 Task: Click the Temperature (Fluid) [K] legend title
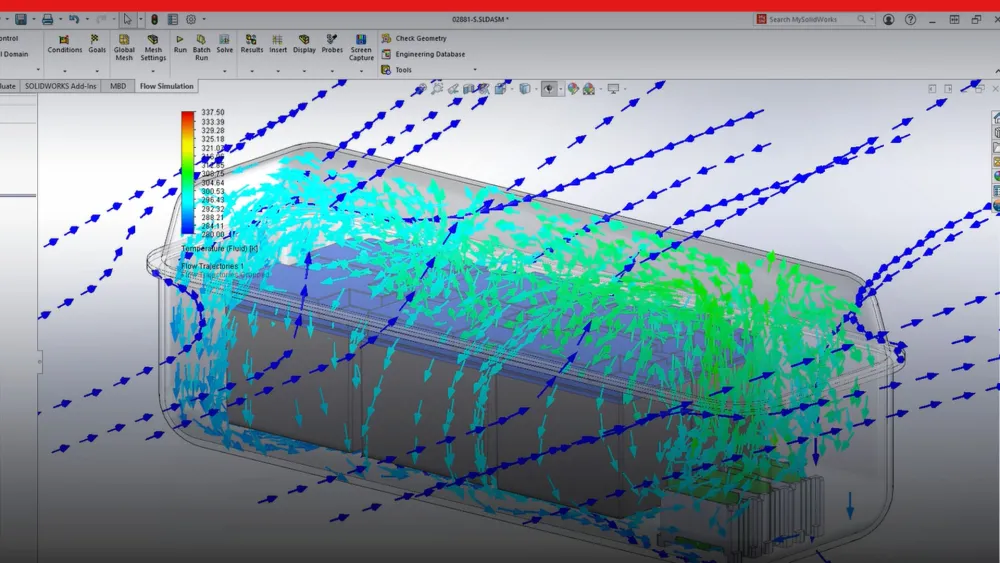[219, 249]
